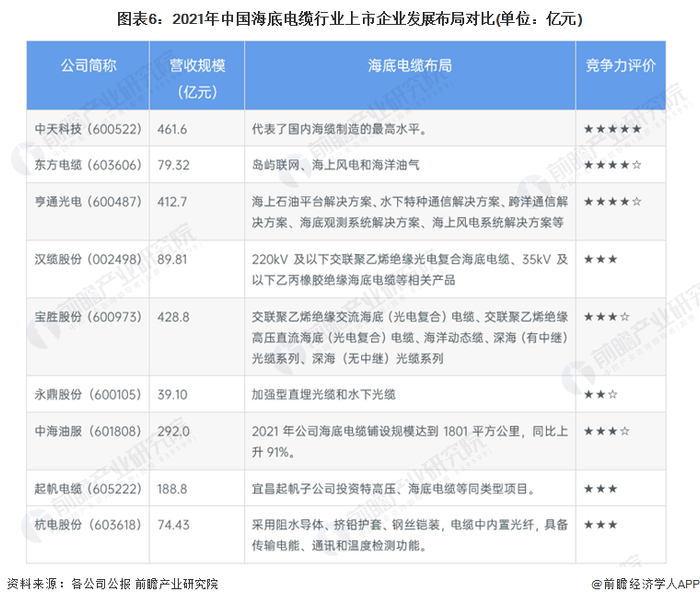Select the revenue value '428.8'
700x603 pixels.
click(x=173, y=317)
